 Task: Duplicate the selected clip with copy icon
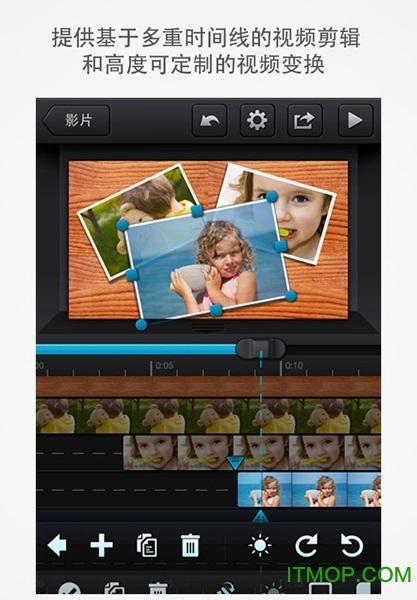[x=147, y=545]
